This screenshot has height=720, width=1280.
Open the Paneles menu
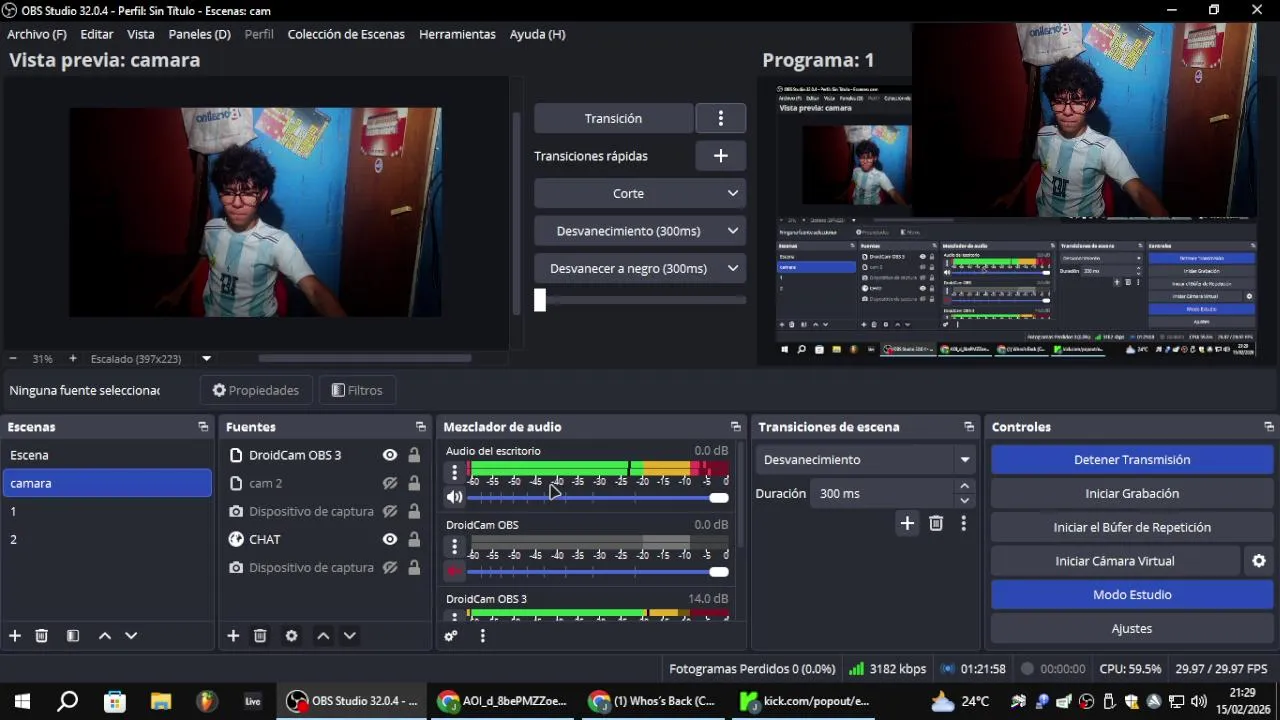[x=200, y=34]
